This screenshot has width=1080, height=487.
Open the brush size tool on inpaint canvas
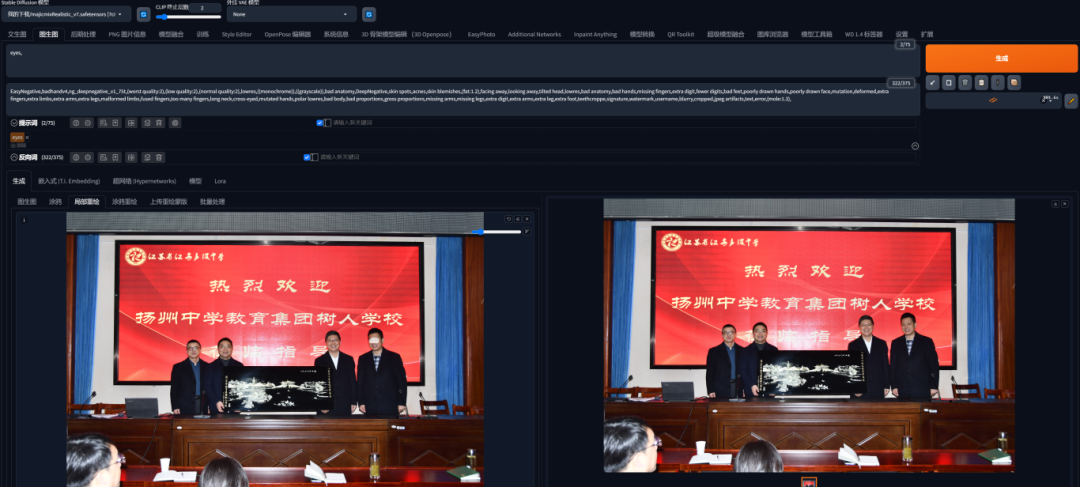[x=527, y=231]
